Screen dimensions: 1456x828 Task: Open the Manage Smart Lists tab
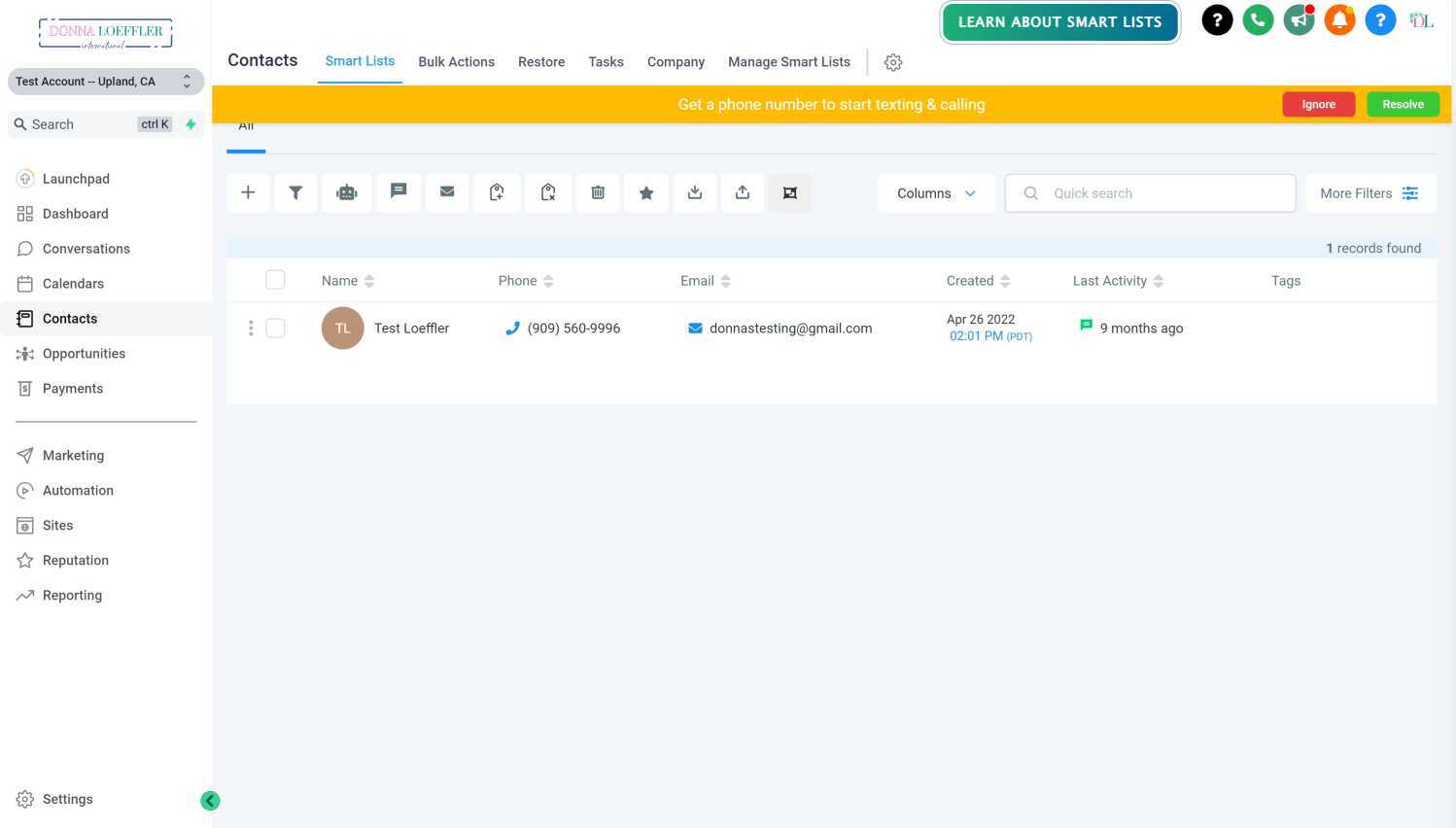(x=789, y=61)
